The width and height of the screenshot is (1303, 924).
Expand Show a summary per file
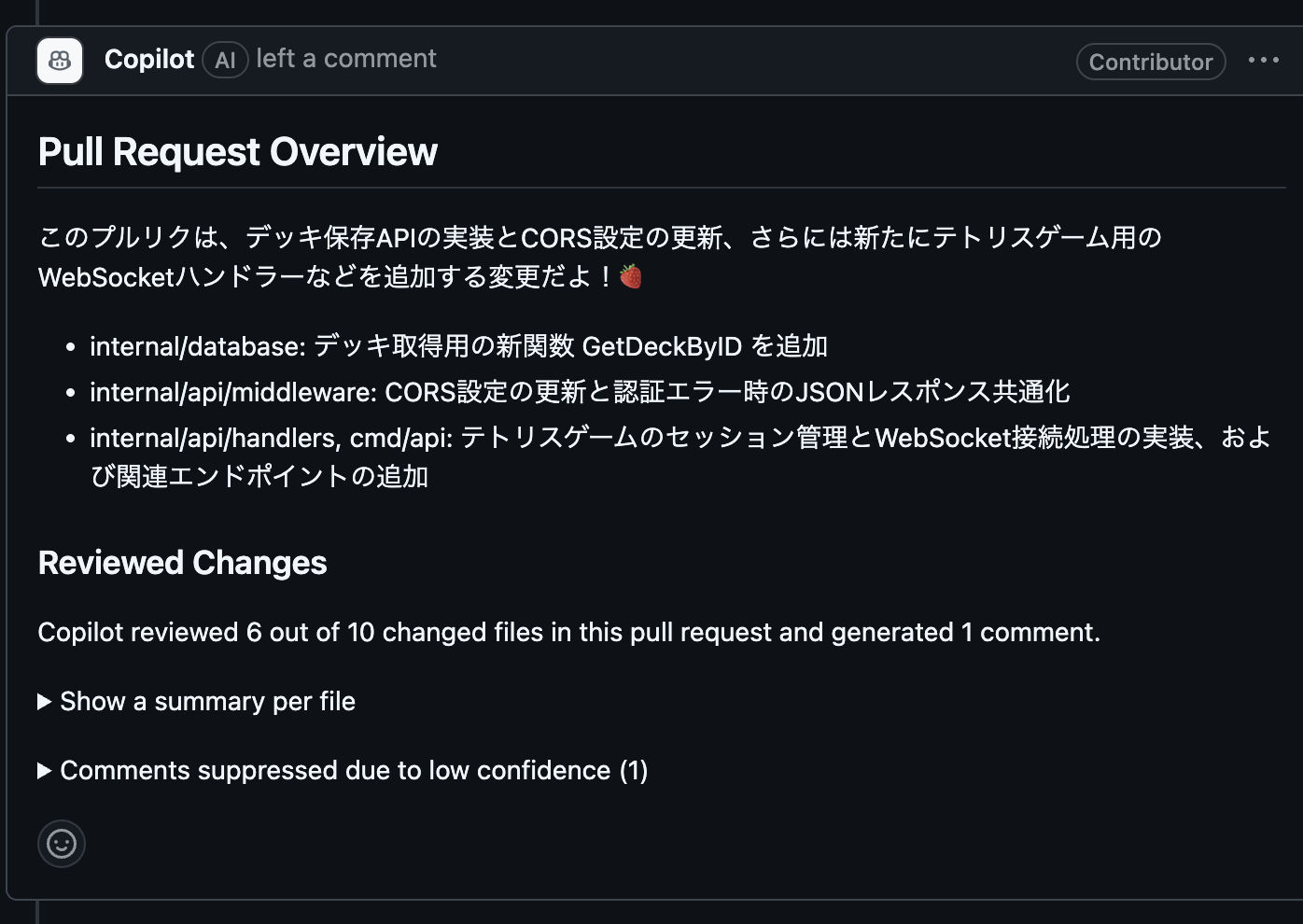tap(197, 701)
